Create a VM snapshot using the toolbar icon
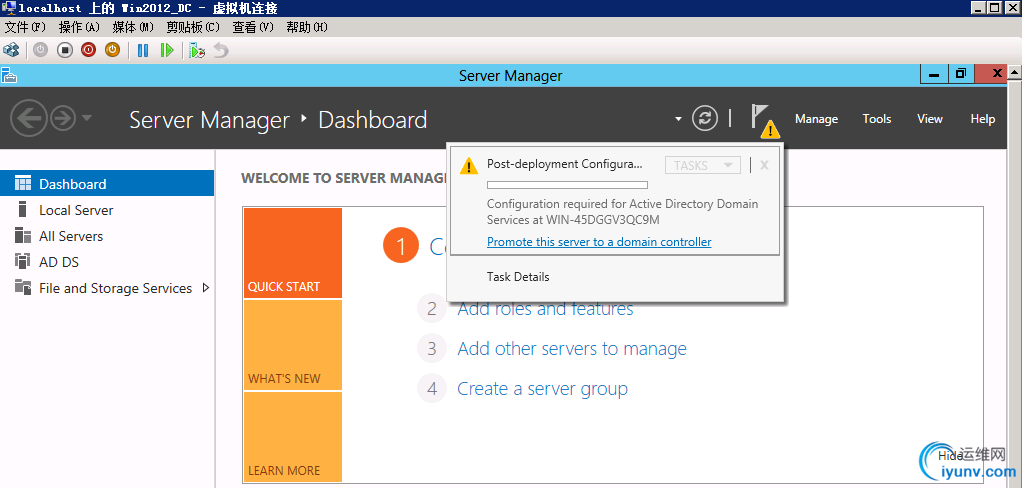 [x=197, y=50]
